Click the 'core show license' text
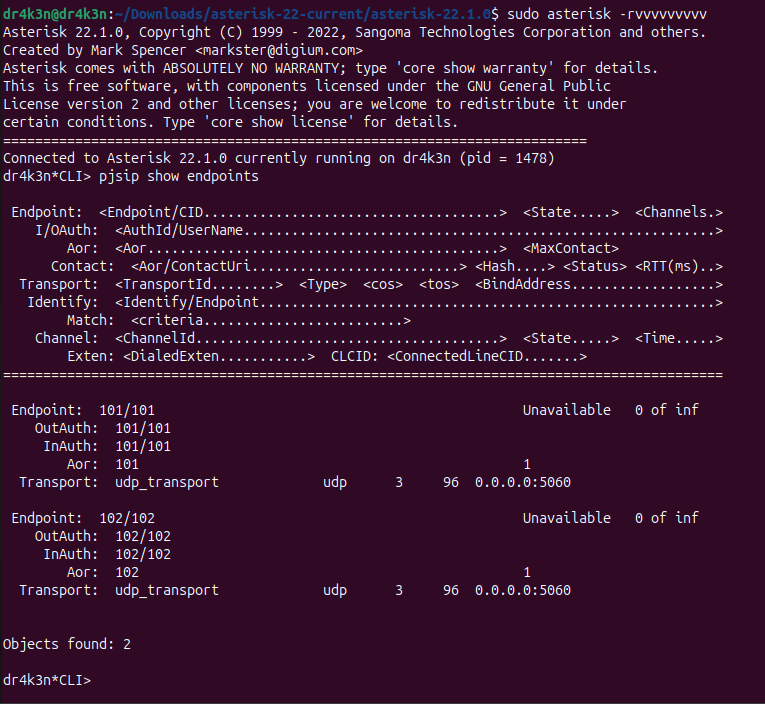Viewport: 765px width, 704px height. pos(278,122)
